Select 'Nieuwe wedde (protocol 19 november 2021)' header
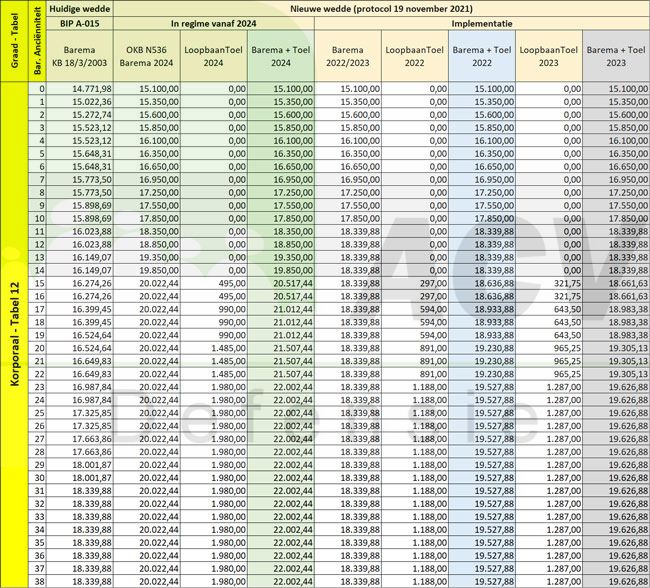Viewport: 650px width, 588px height. click(381, 9)
